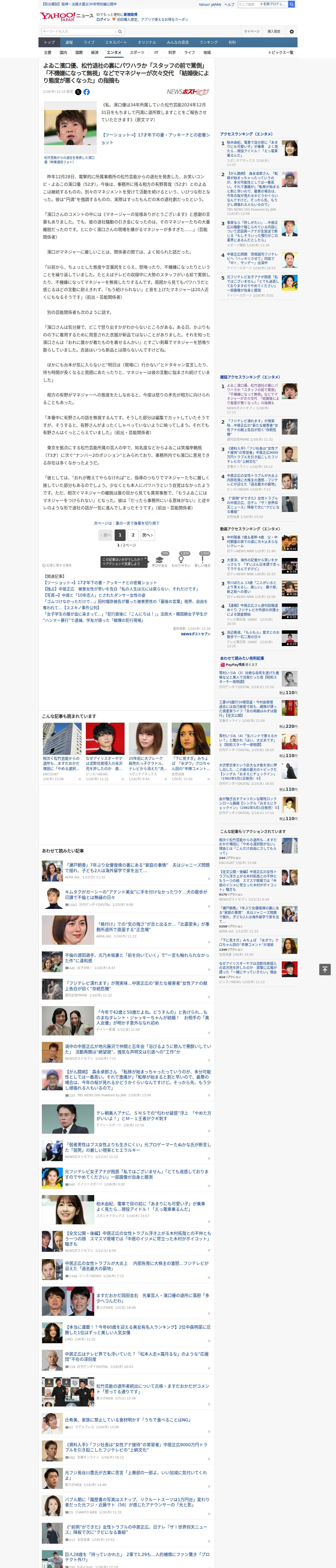Screen dimensions: 336x1568
Task: Open 購入履歴
Action: (274, 32)
